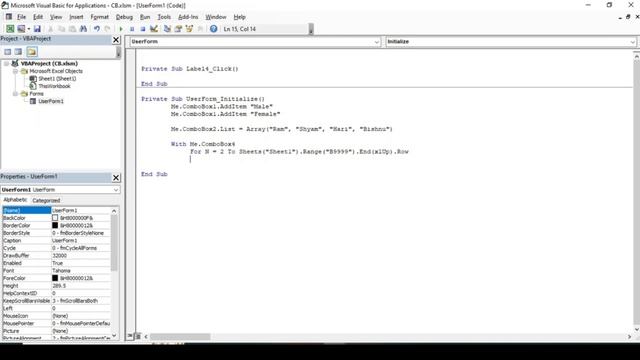The image size is (640, 360).
Task: Close the Properties - UserForm1 panel
Action: (x=116, y=178)
